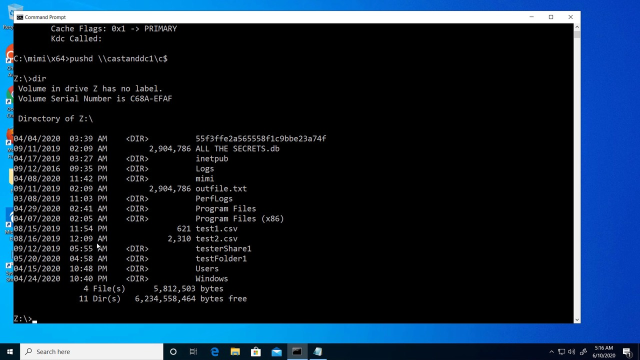Open Cortana from the taskbar
Image resolution: width=640 pixels, height=360 pixels.
tap(173, 351)
